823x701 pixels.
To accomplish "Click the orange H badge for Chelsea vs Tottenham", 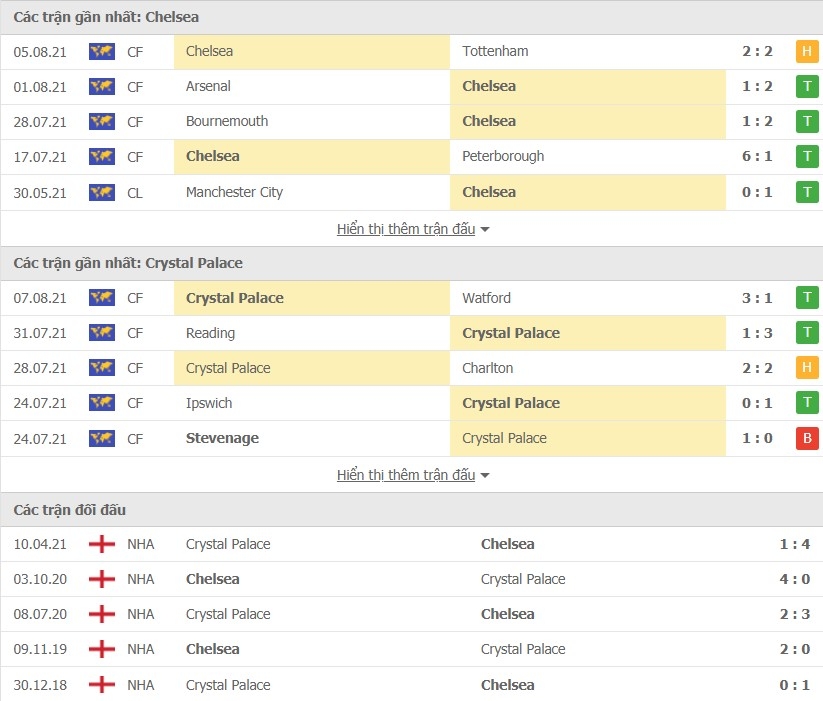I will (x=807, y=51).
